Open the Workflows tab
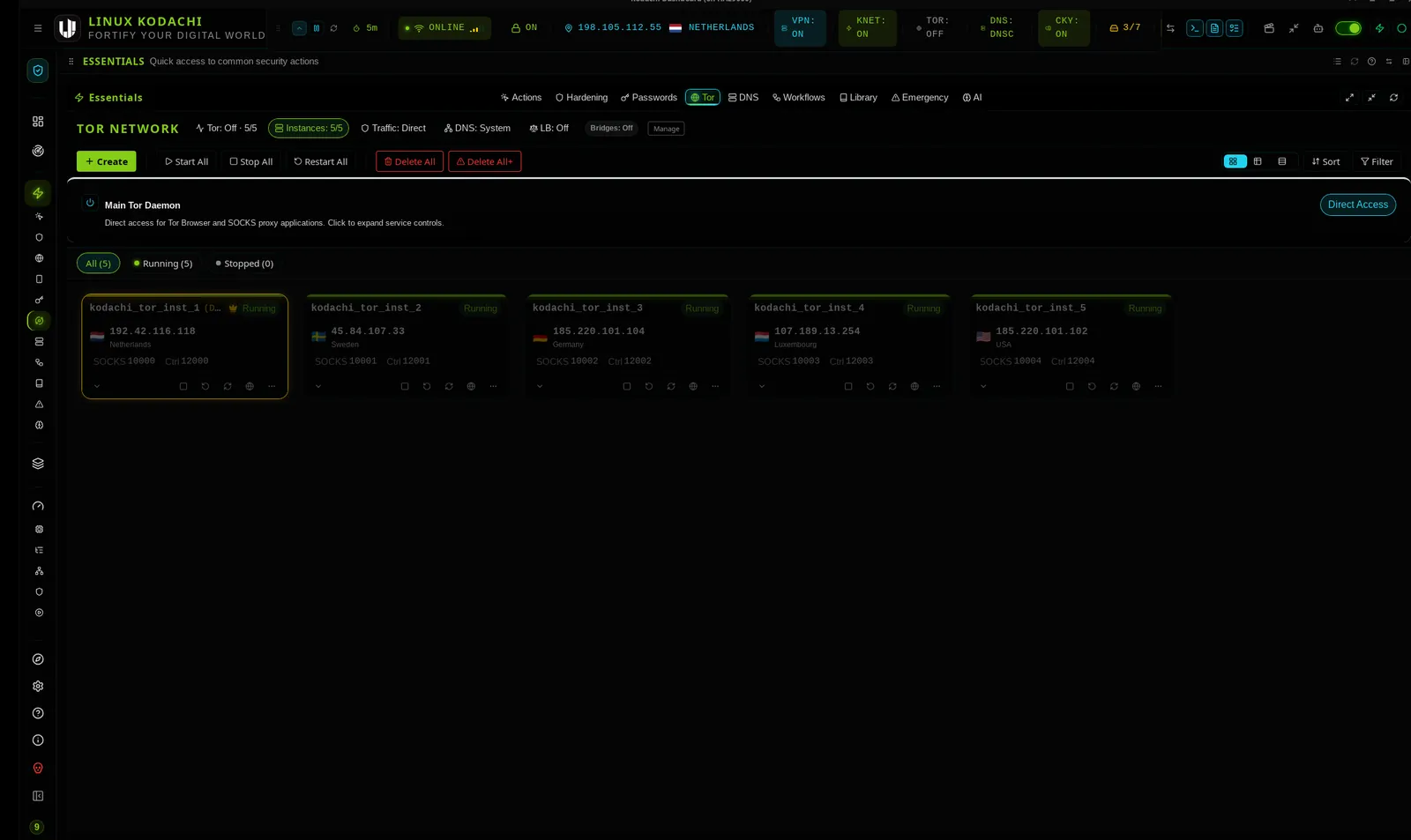 (799, 98)
